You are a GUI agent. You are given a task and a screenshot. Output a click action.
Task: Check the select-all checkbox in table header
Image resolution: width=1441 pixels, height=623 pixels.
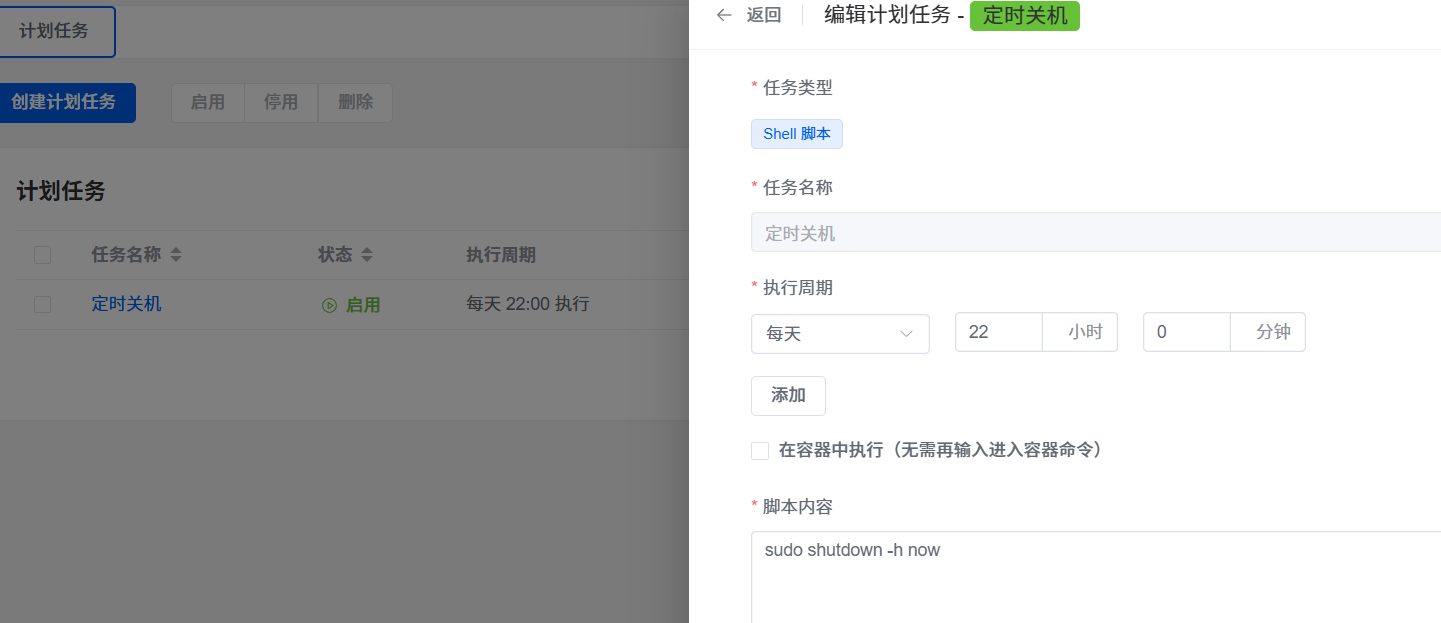42,255
